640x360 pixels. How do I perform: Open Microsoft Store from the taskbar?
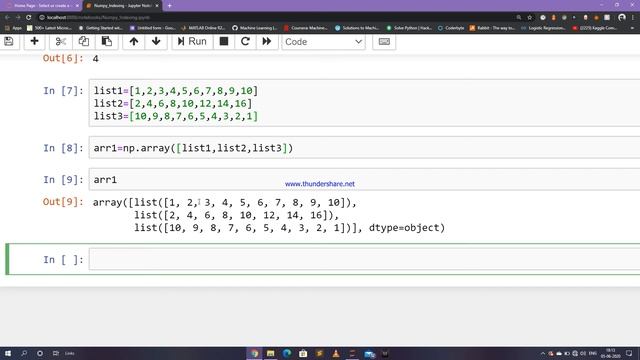click(x=303, y=353)
